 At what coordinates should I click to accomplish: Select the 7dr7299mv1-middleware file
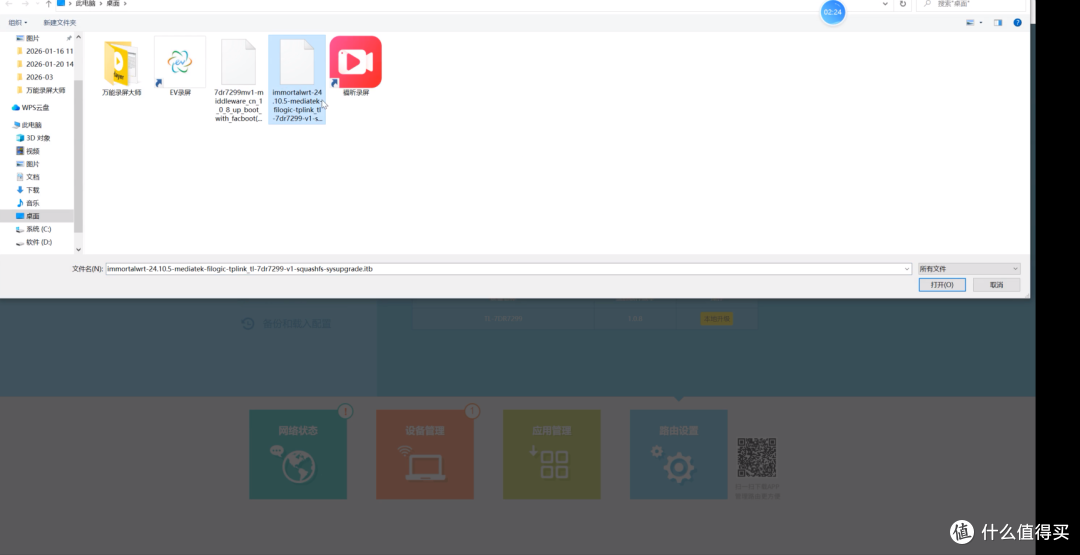coord(238,80)
